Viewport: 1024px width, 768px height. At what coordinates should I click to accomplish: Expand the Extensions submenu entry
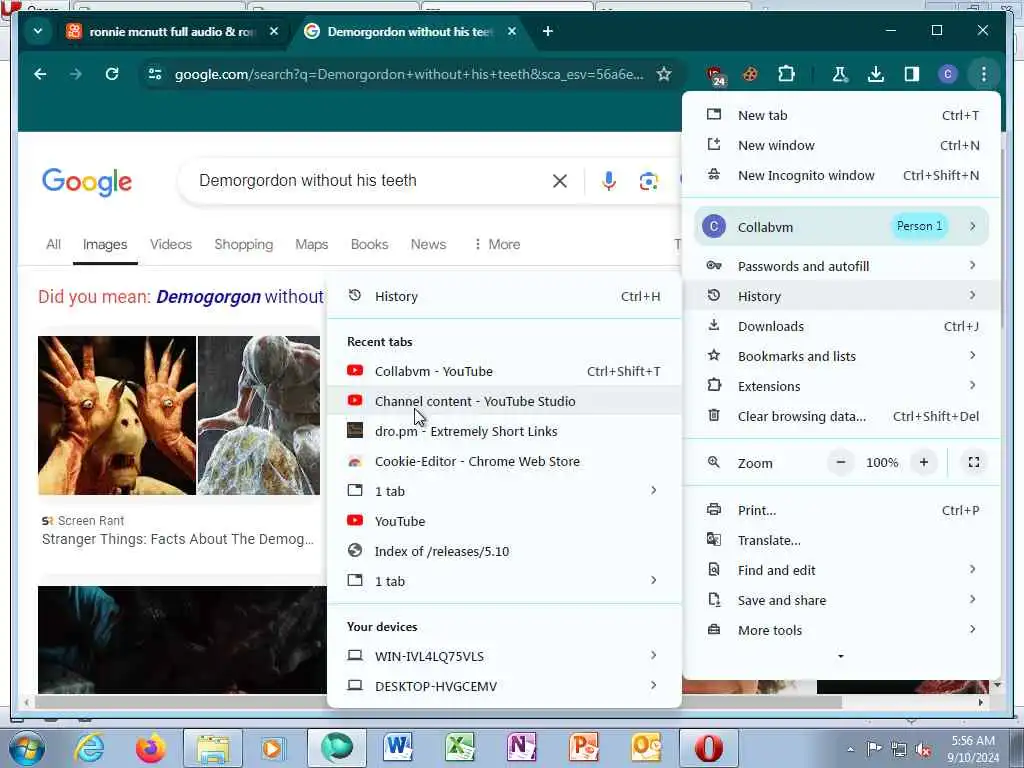coord(842,386)
